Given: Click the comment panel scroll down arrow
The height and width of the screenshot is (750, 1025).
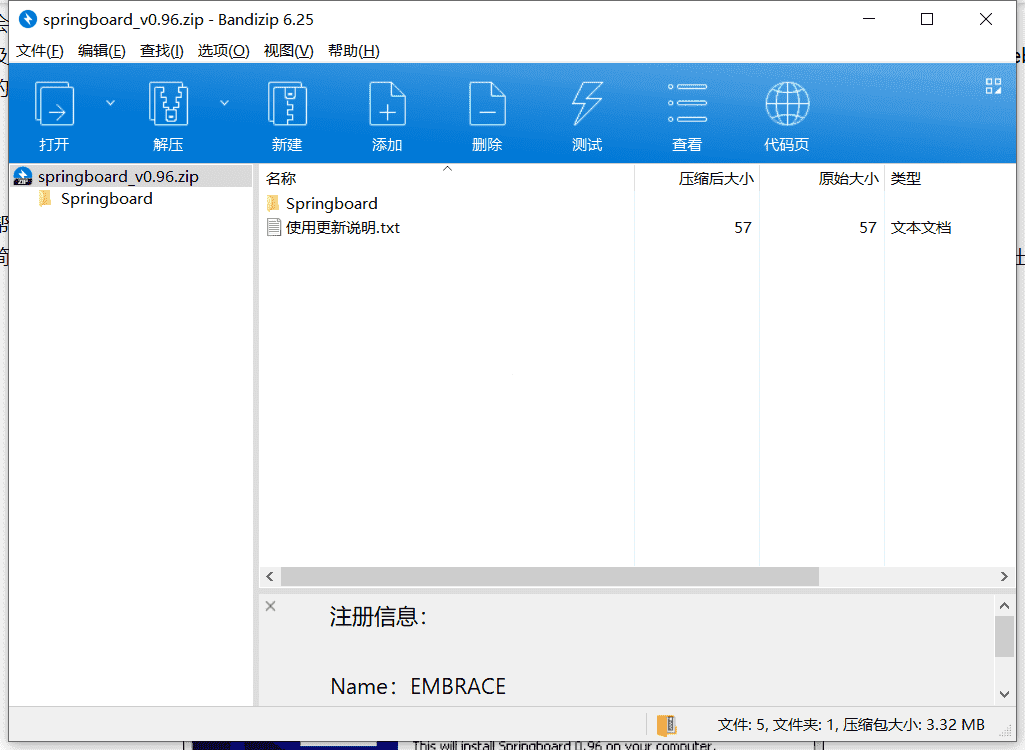Looking at the screenshot, I should [x=1004, y=694].
